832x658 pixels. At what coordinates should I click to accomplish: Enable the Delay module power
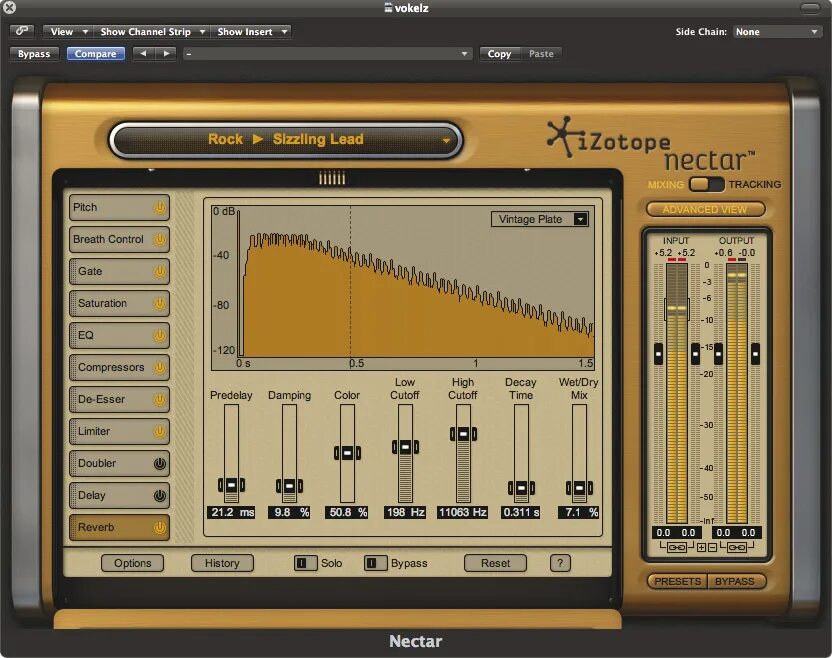(x=160, y=496)
